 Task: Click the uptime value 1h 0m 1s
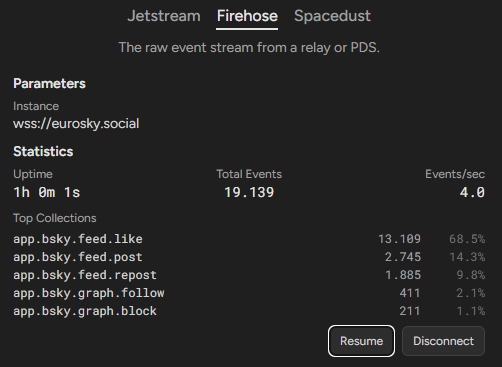[47, 192]
